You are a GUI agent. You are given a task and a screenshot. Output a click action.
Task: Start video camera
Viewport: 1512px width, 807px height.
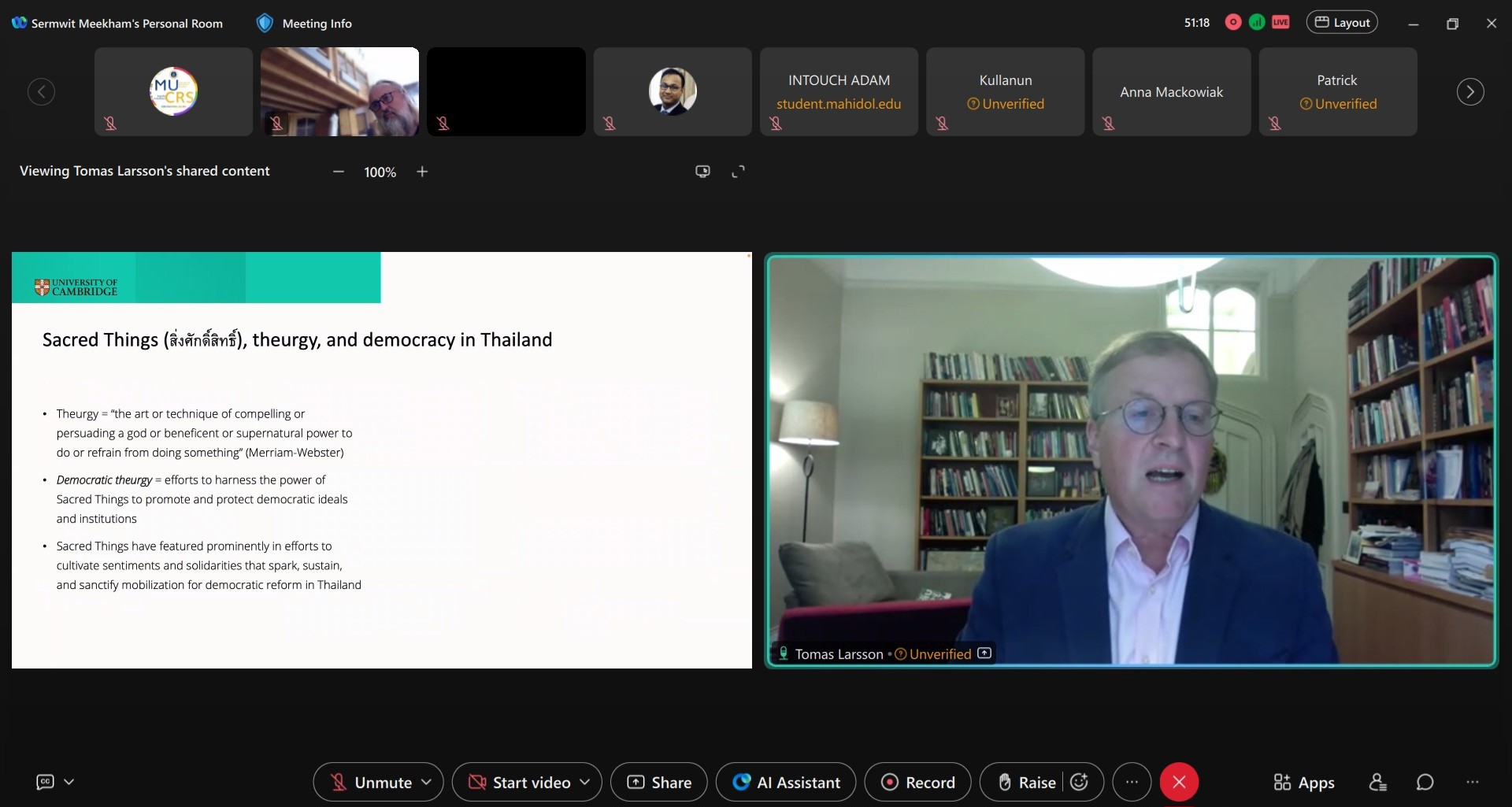[520, 782]
